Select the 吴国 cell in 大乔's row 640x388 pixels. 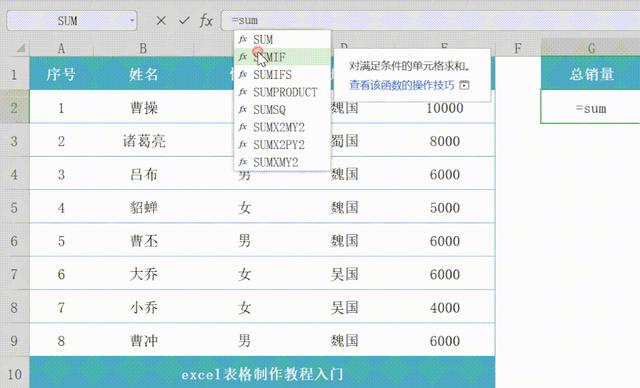coord(344,274)
